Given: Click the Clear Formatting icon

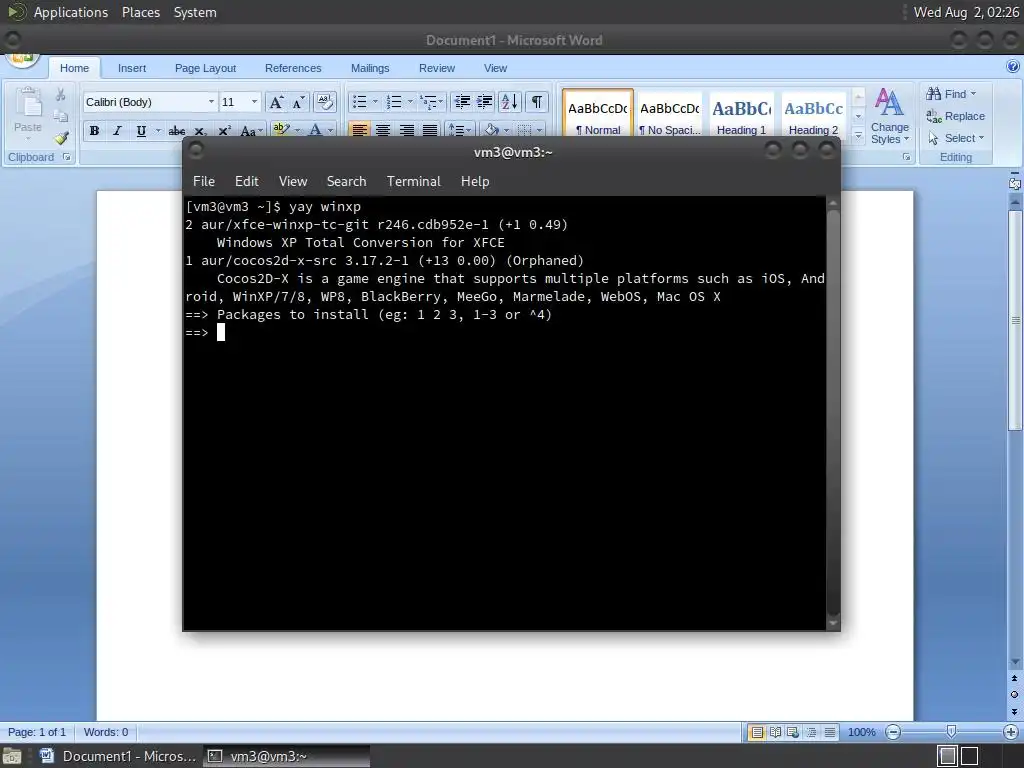Looking at the screenshot, I should pyautogui.click(x=325, y=102).
